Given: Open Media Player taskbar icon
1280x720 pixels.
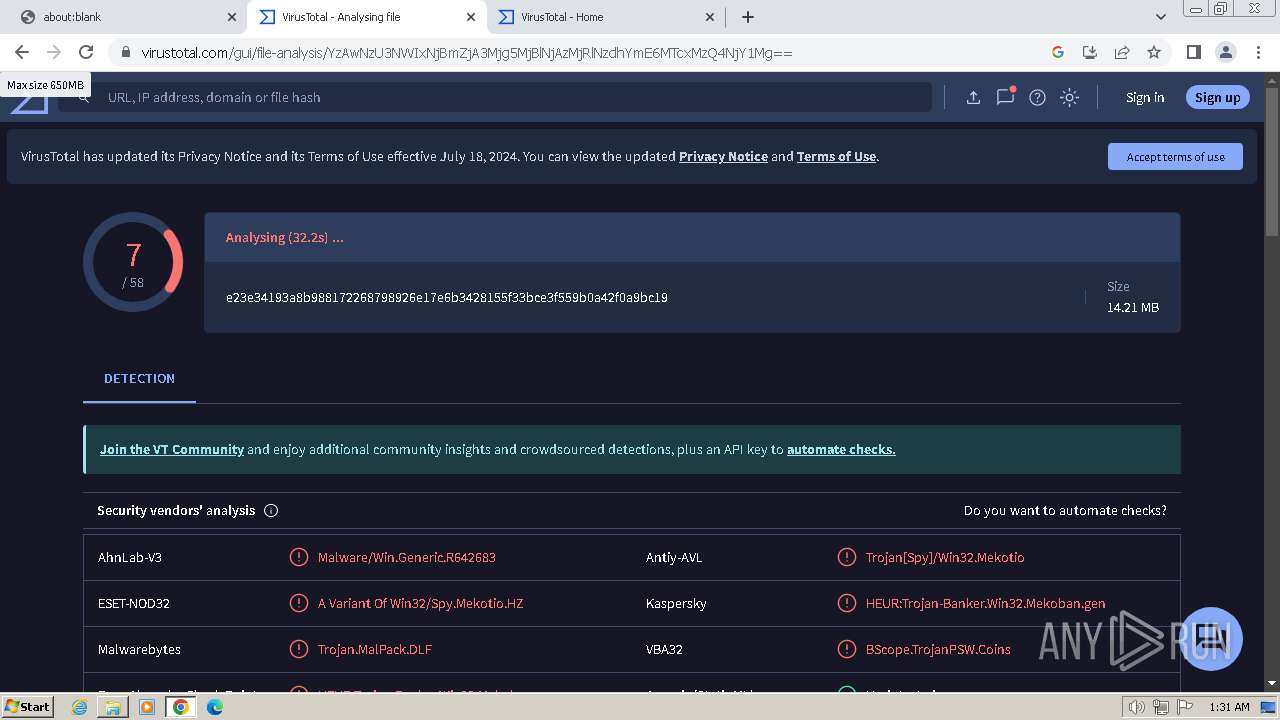Looking at the screenshot, I should point(147,706).
